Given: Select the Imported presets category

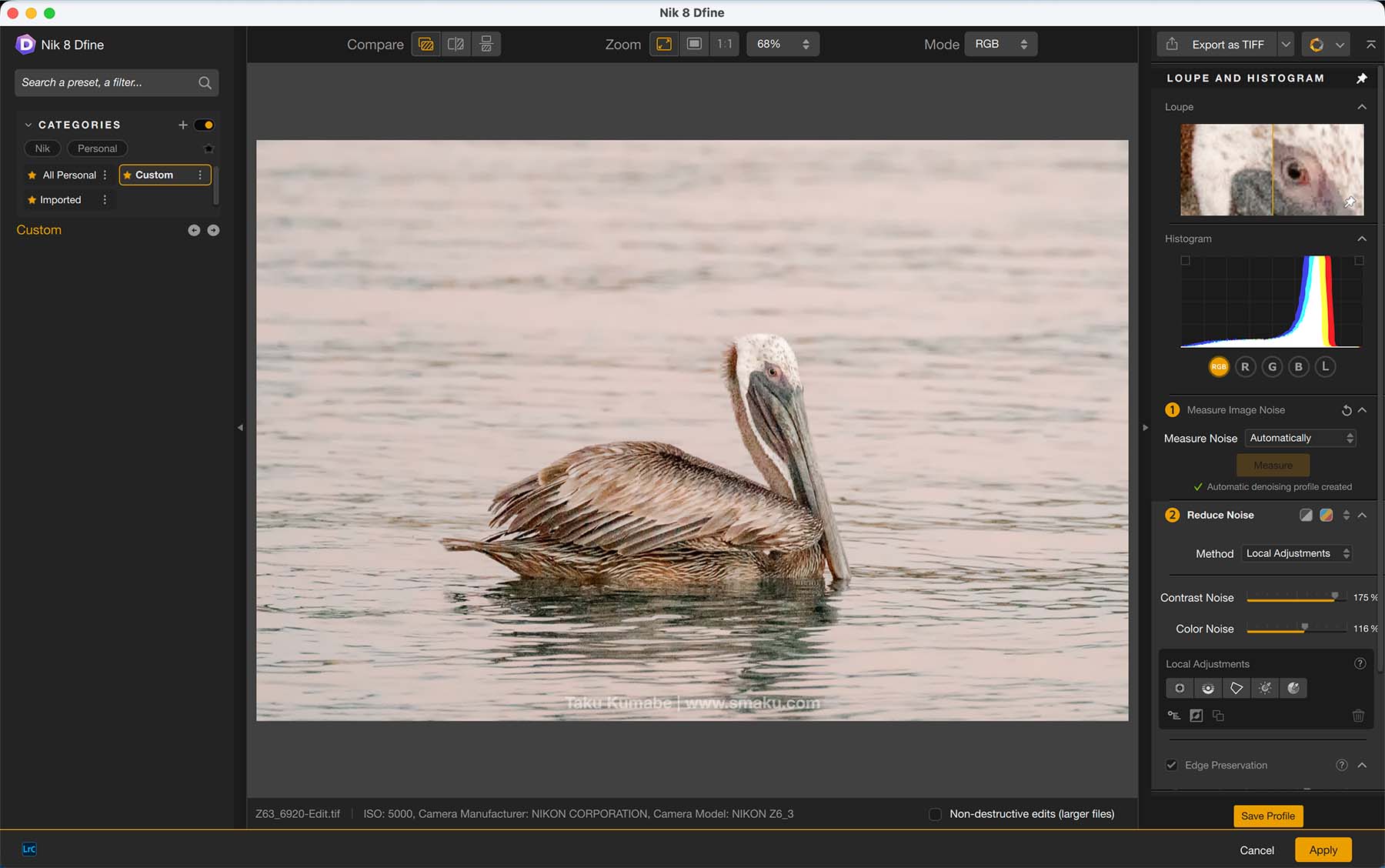Looking at the screenshot, I should [60, 200].
